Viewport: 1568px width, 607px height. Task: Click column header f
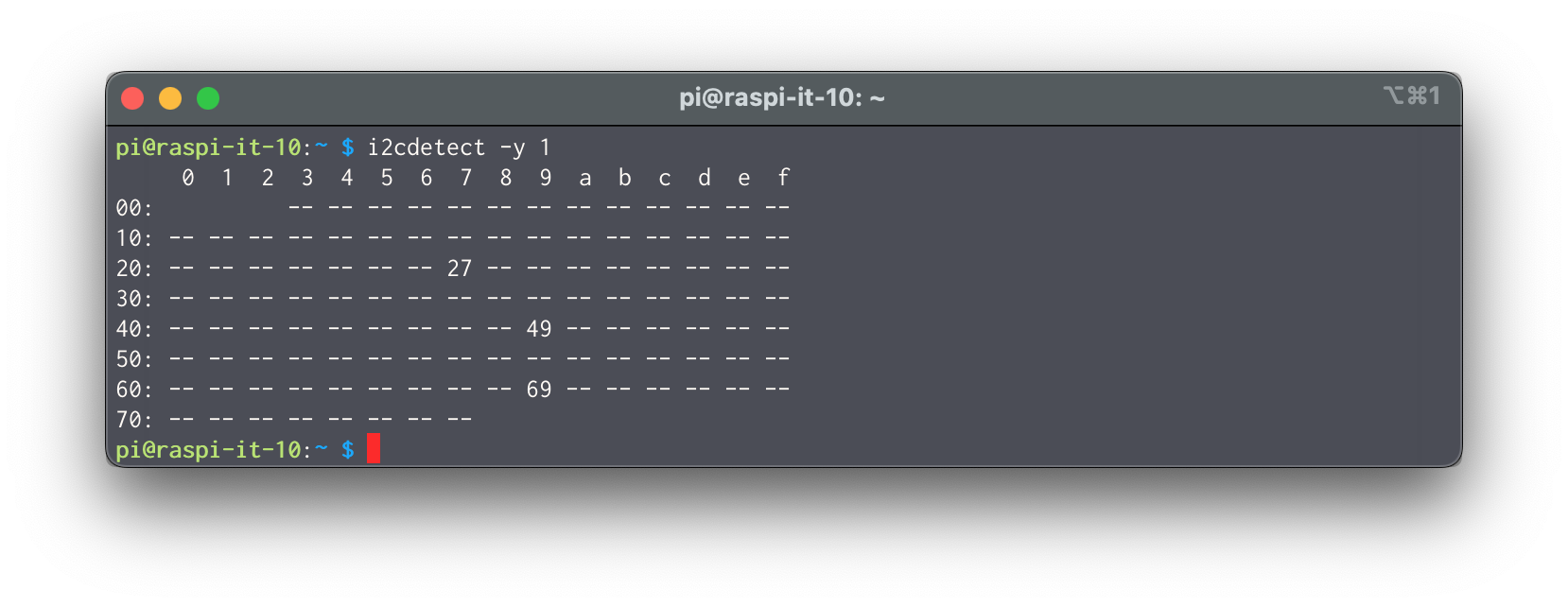click(783, 178)
